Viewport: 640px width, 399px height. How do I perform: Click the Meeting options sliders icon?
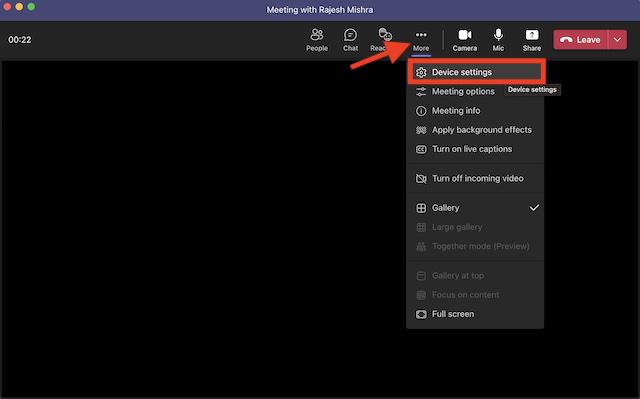421,91
